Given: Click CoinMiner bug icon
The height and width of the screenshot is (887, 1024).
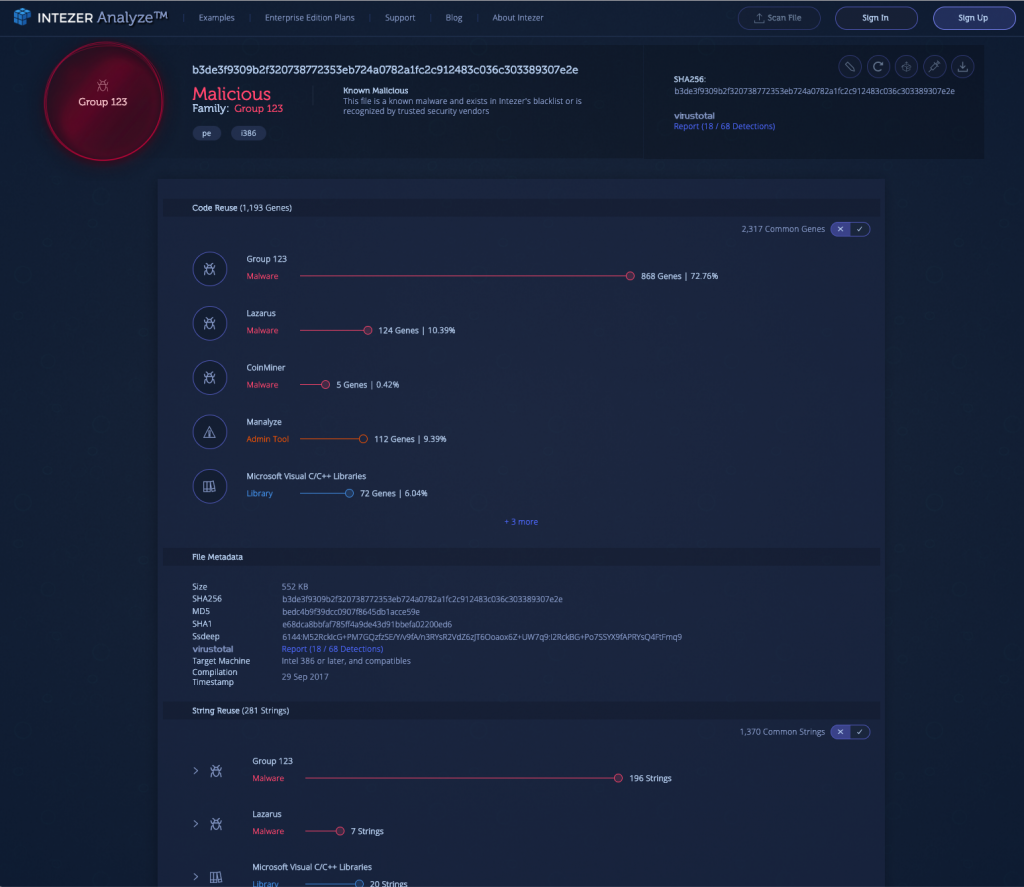Looking at the screenshot, I should click(x=210, y=378).
